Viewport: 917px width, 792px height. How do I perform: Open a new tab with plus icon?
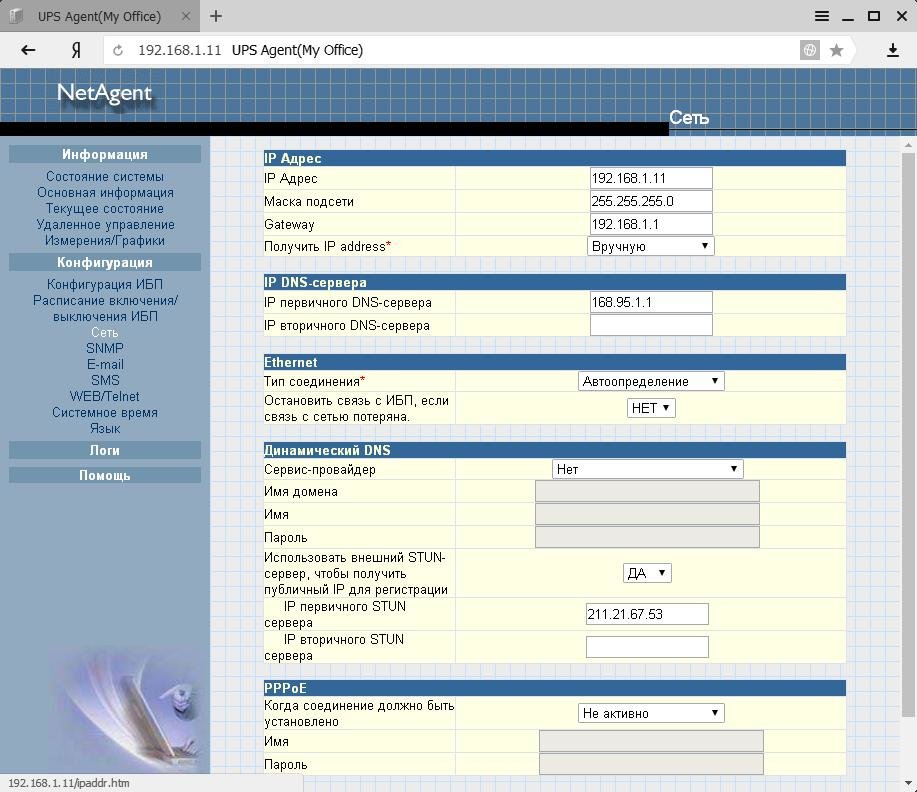[216, 16]
